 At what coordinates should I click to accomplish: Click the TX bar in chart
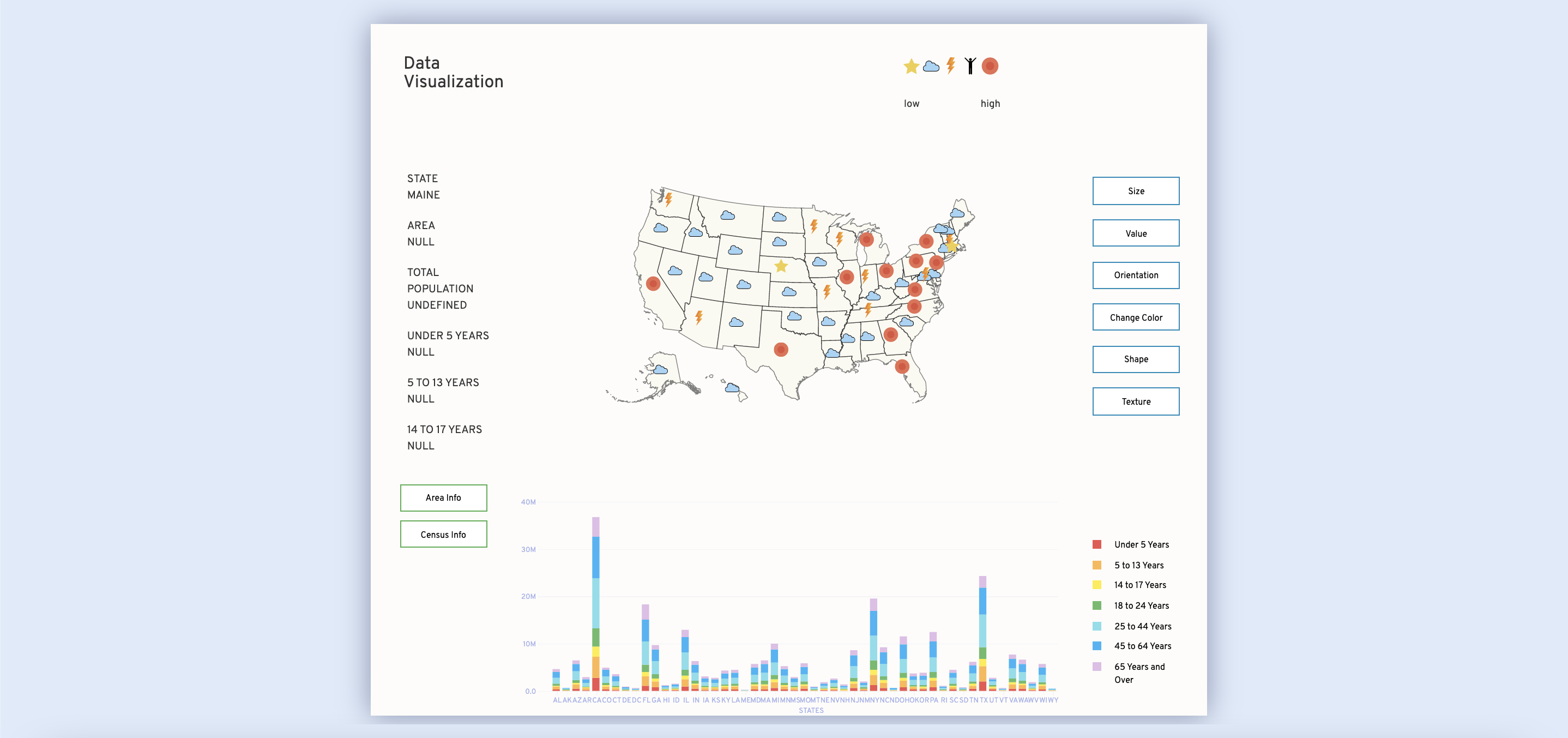click(982, 633)
